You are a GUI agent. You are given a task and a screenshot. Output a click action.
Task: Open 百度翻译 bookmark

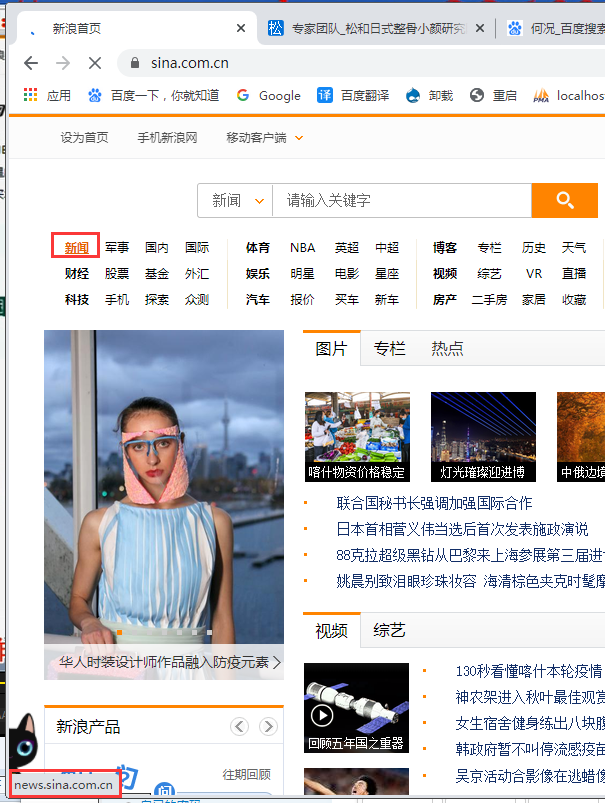coord(353,95)
